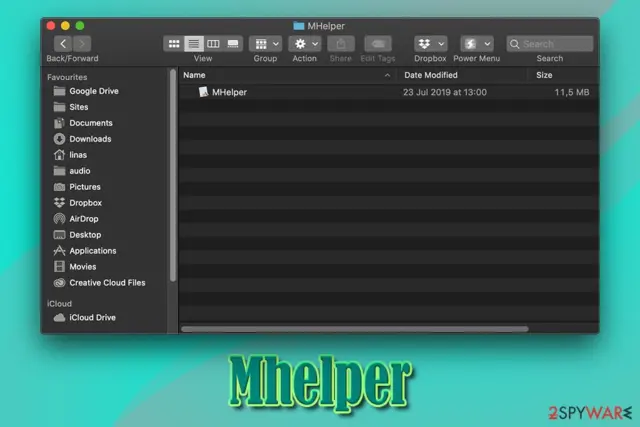This screenshot has height=427, width=640.
Task: Open the Dropbox toolbar menu
Action: click(430, 44)
